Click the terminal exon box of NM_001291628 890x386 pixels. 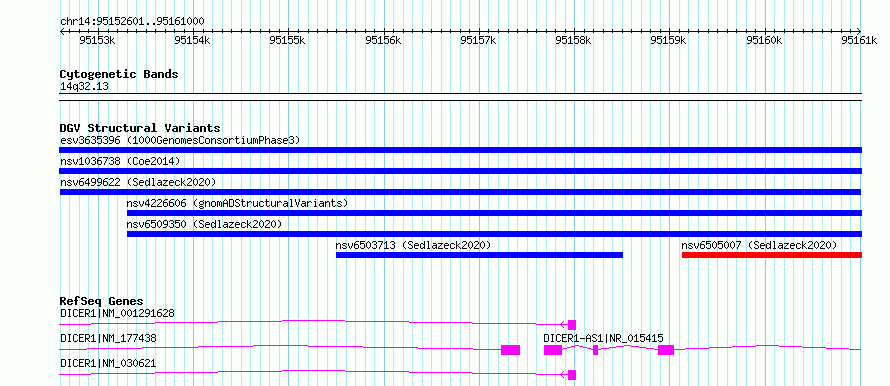pyautogui.click(x=572, y=325)
